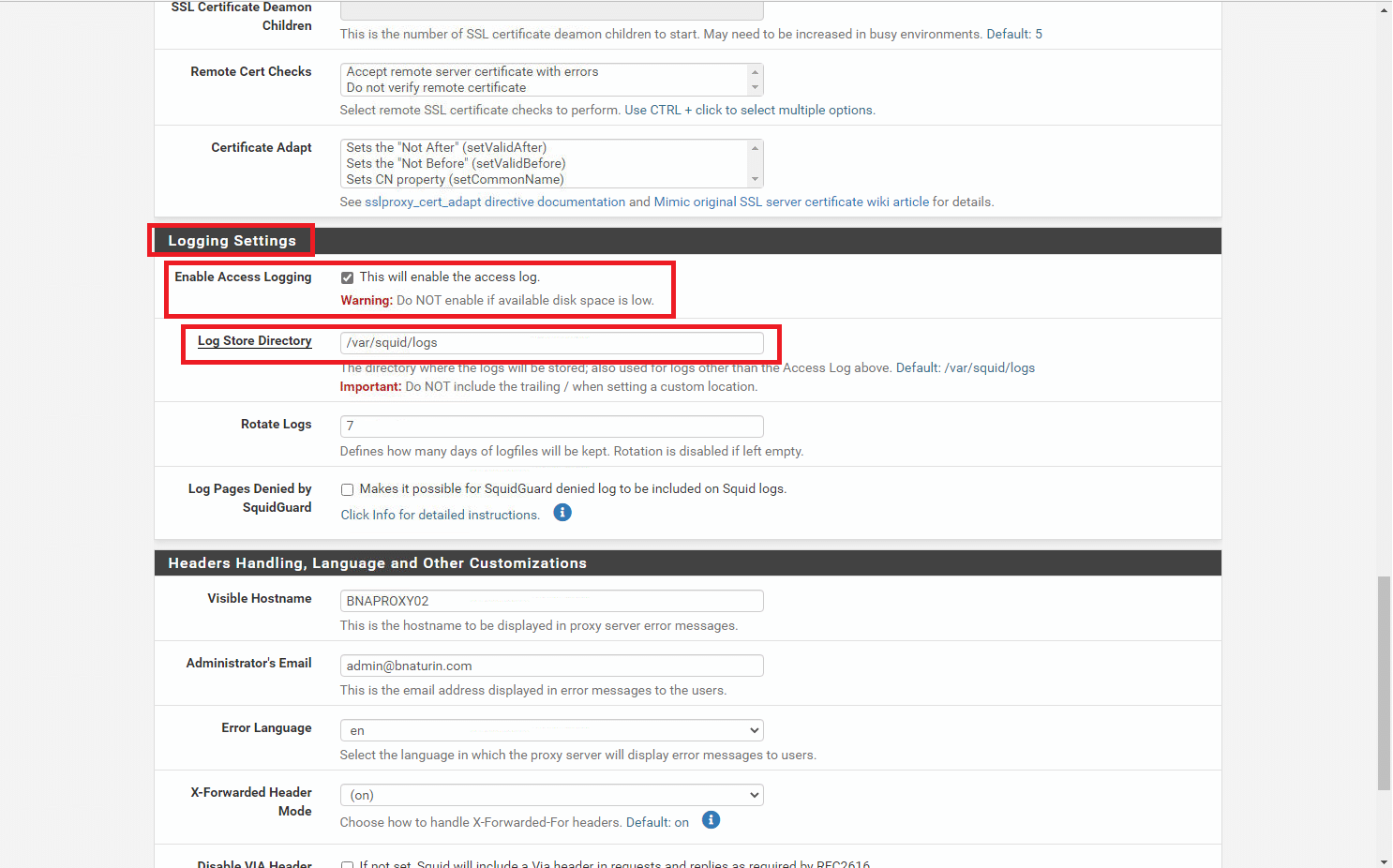
Task: Open Error Language dropdown
Action: click(x=551, y=730)
